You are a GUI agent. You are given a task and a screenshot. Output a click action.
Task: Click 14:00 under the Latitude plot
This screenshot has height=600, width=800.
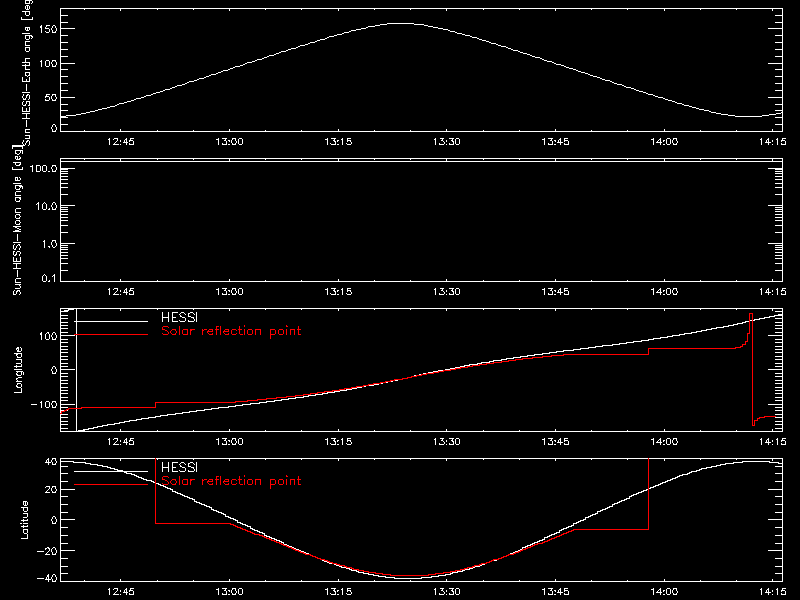(664, 592)
